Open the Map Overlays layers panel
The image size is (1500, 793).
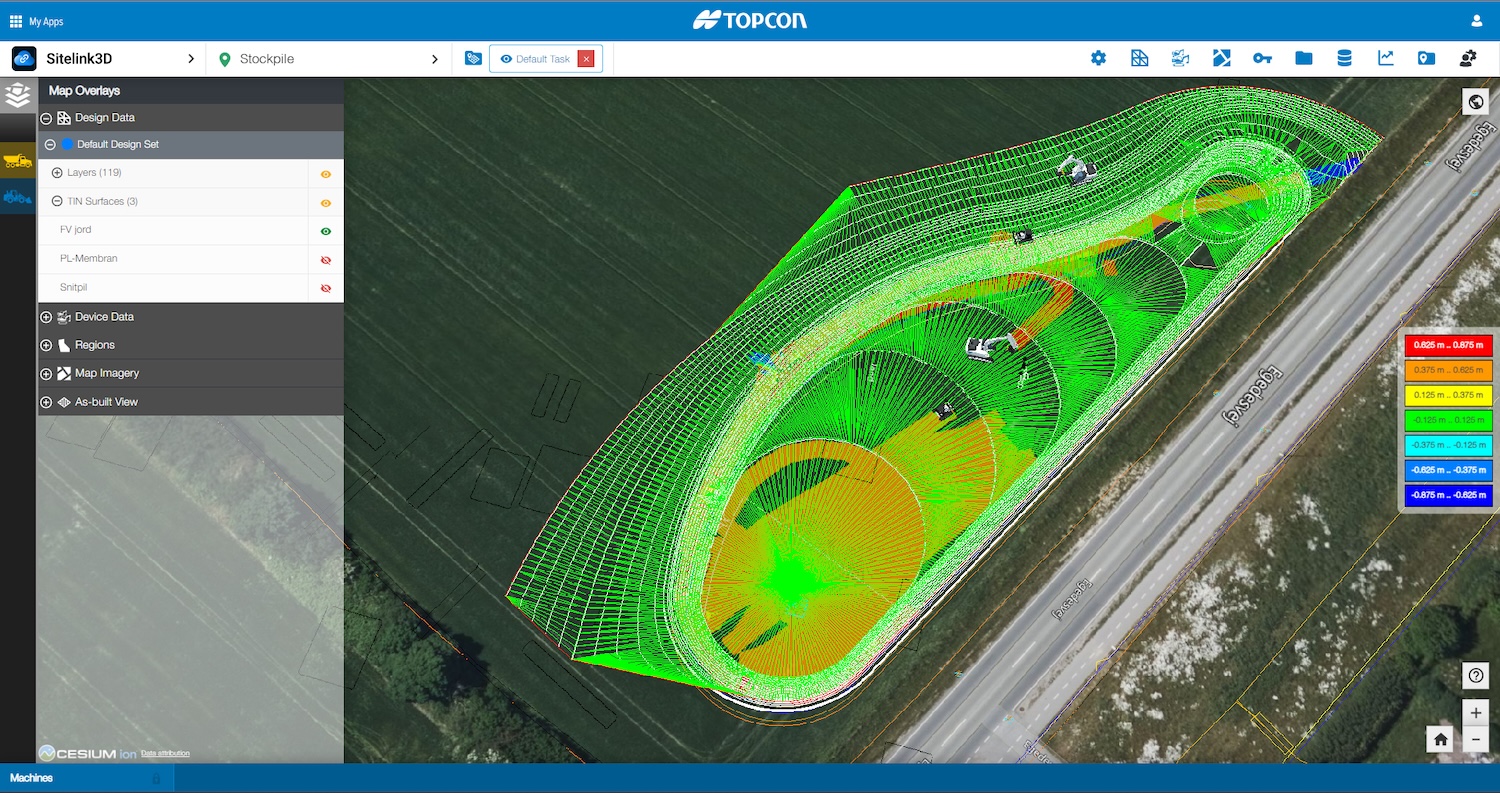coord(18,97)
